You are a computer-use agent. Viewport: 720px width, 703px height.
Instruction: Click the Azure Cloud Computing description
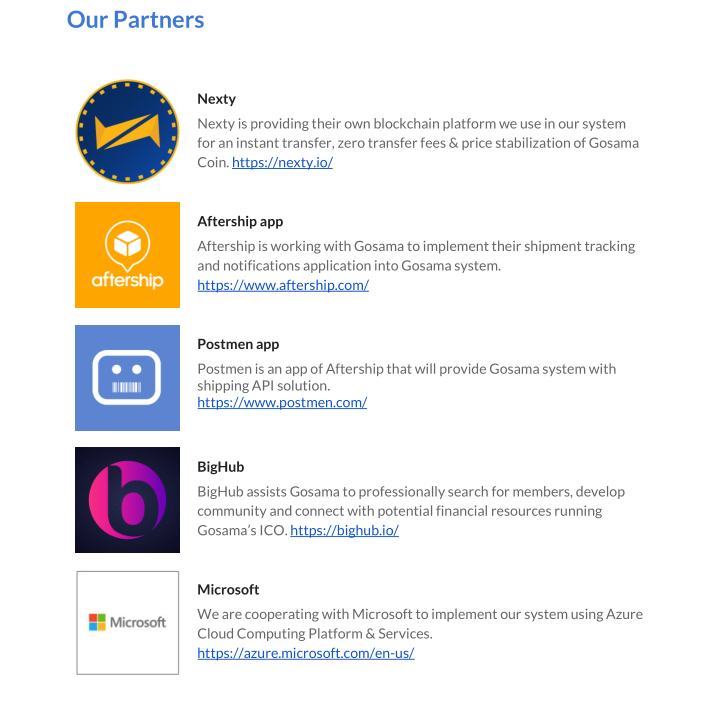pyautogui.click(x=420, y=624)
